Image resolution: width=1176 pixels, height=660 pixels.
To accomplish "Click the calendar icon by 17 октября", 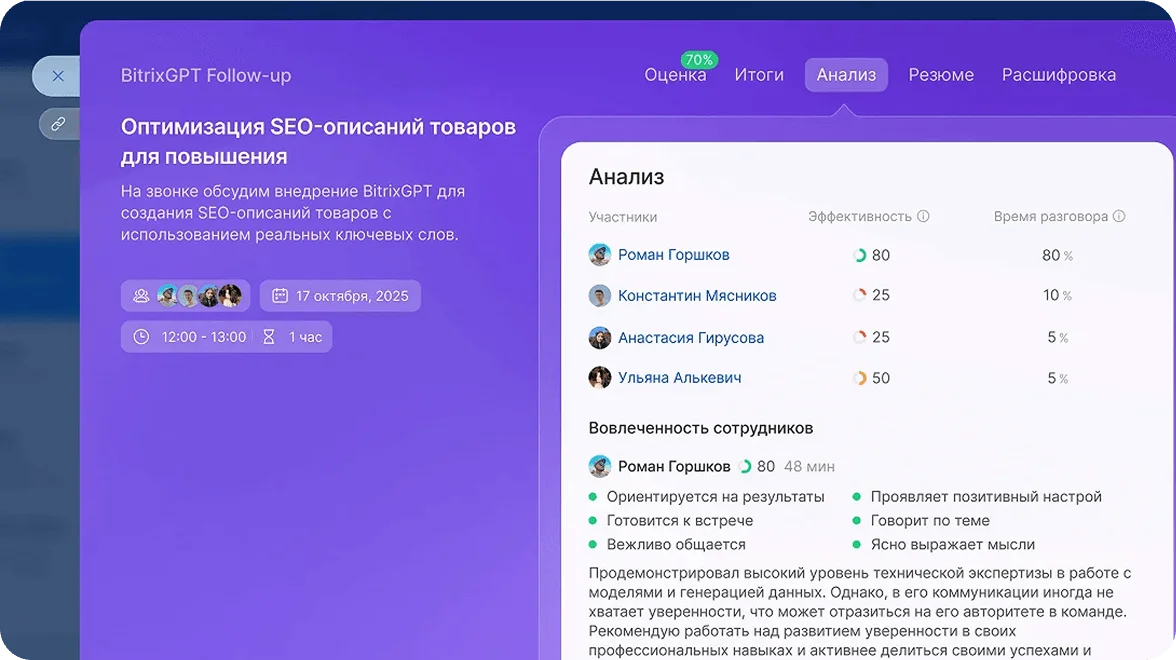I will pos(280,296).
